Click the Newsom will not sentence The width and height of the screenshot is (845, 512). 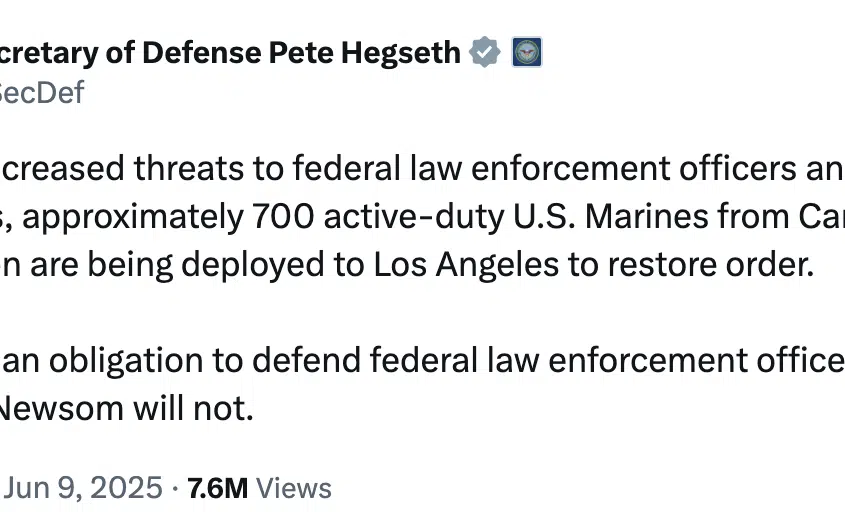(127, 408)
